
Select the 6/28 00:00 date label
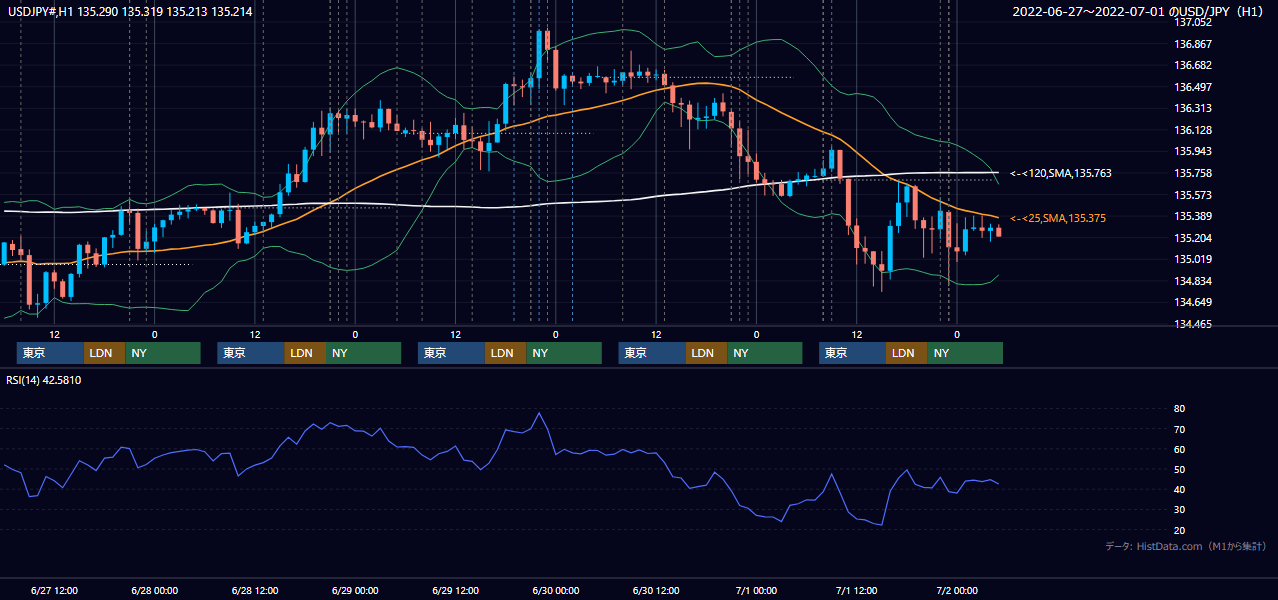pos(155,590)
